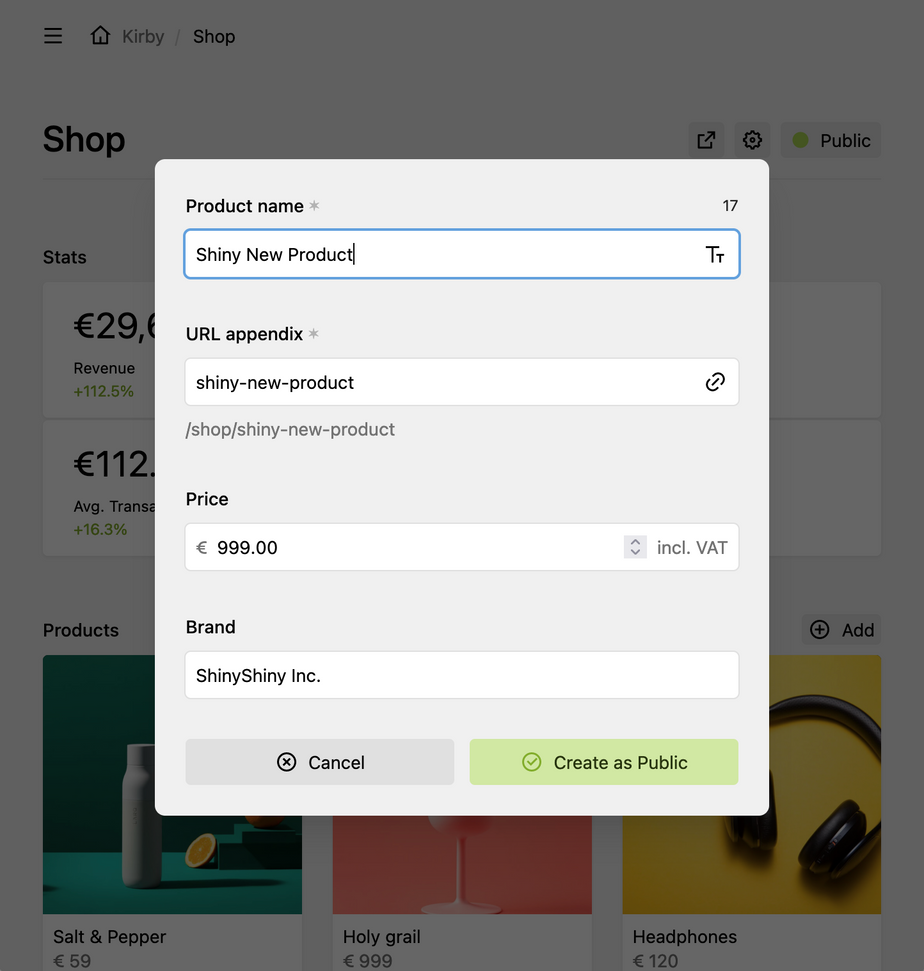Toggle the Public page status
924x971 pixels.
831,140
